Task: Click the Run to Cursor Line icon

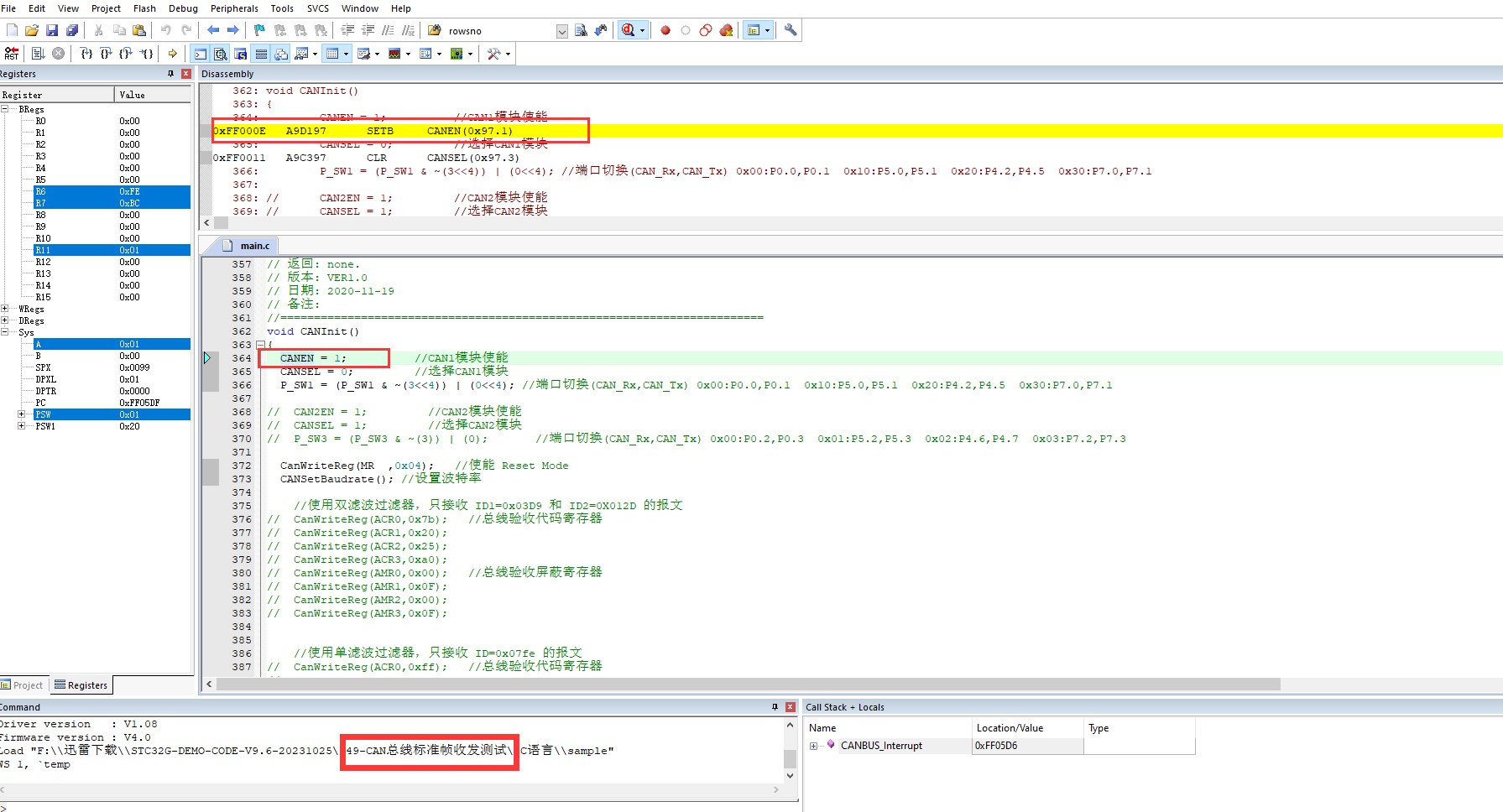Action: (x=147, y=54)
